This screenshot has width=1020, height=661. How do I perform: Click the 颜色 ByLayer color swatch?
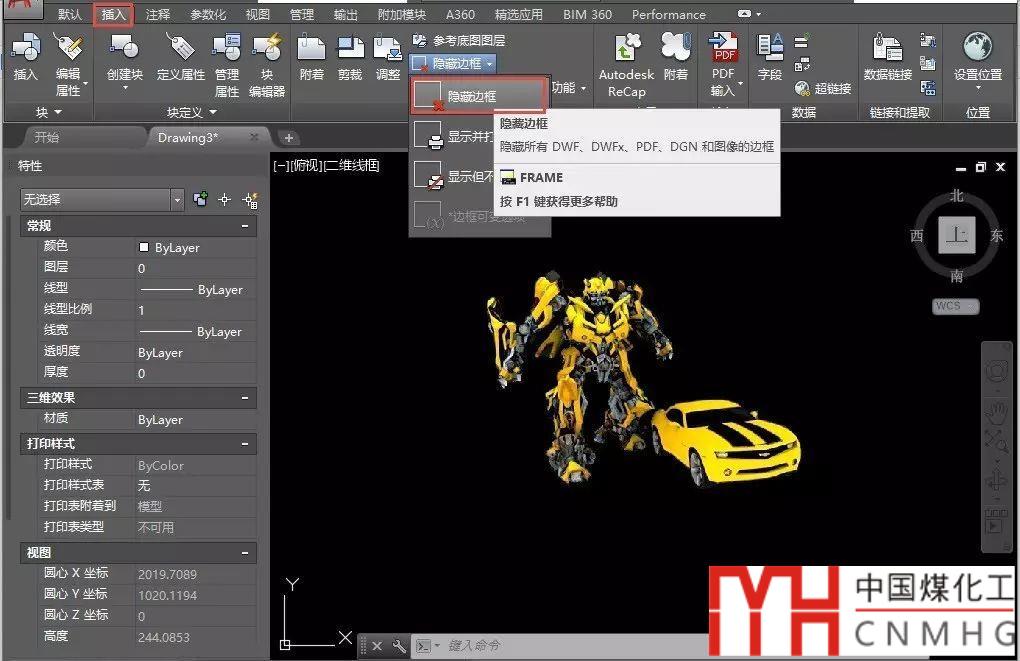point(144,247)
